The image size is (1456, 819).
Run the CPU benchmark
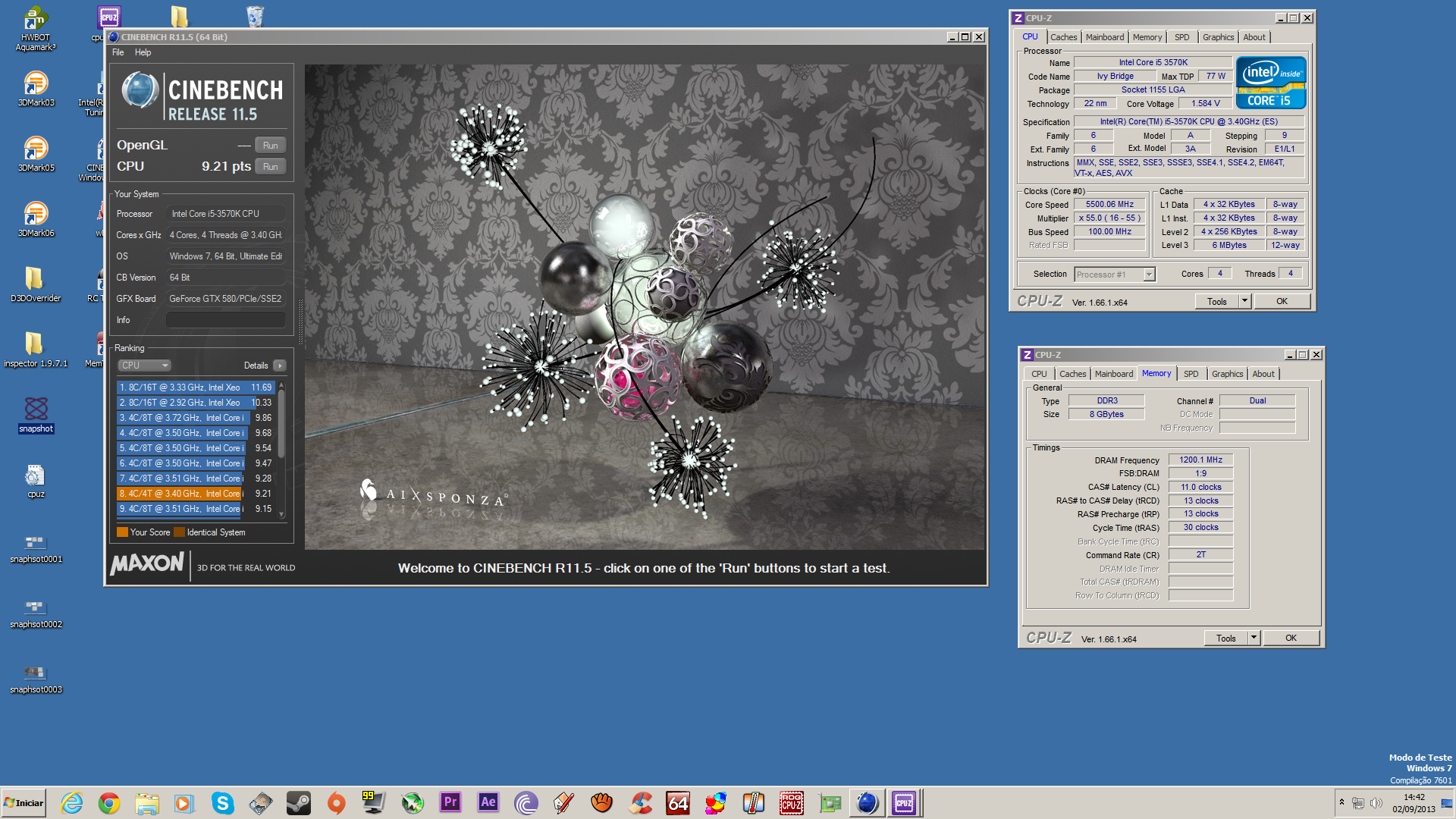click(270, 167)
